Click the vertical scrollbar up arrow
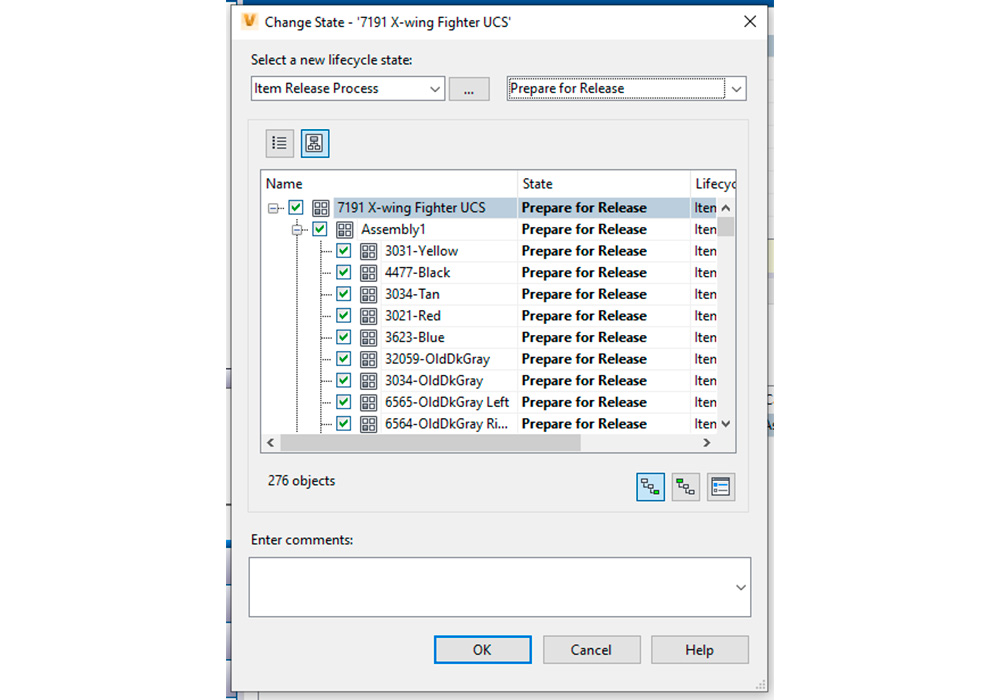Image resolution: width=1000 pixels, height=700 pixels. pos(726,208)
